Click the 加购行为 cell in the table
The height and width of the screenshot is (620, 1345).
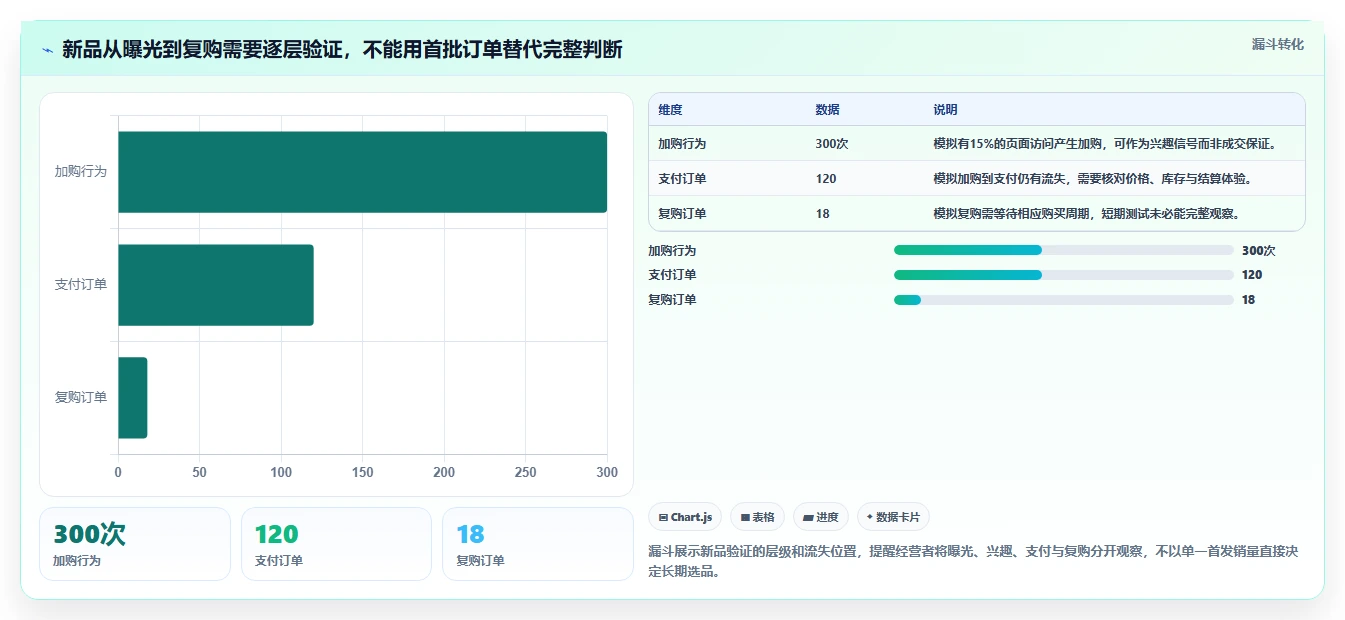point(682,144)
